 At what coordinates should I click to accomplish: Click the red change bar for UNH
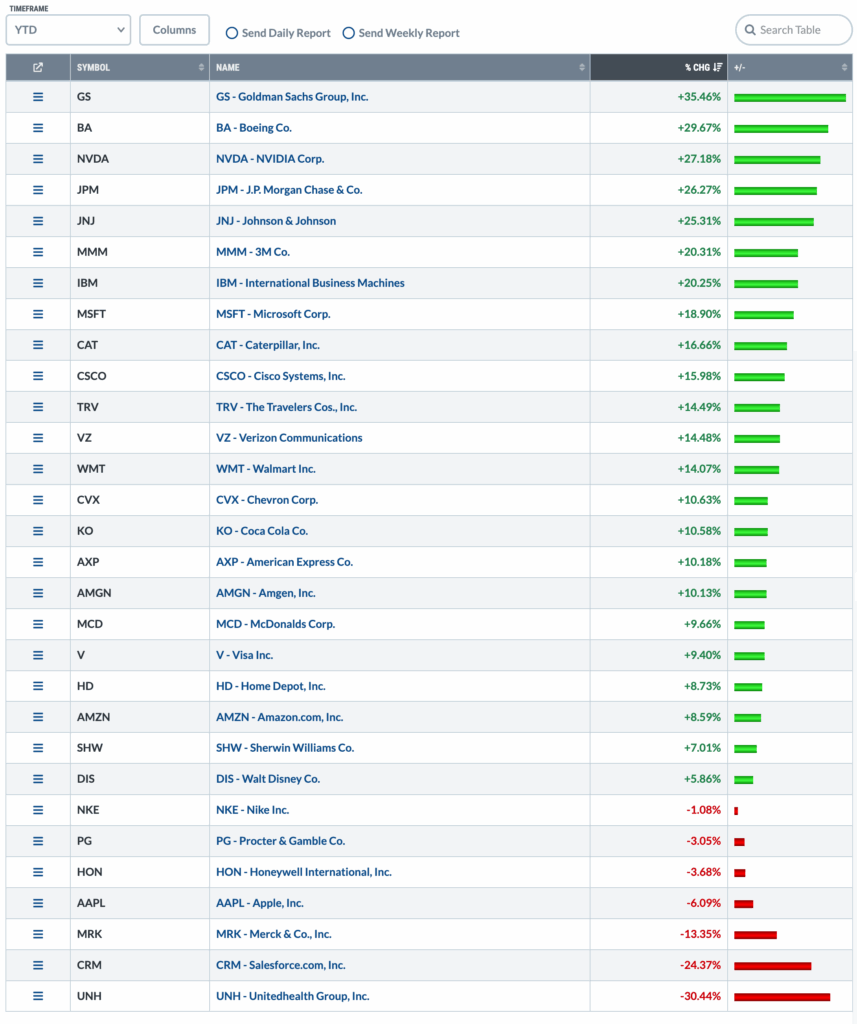(x=782, y=997)
